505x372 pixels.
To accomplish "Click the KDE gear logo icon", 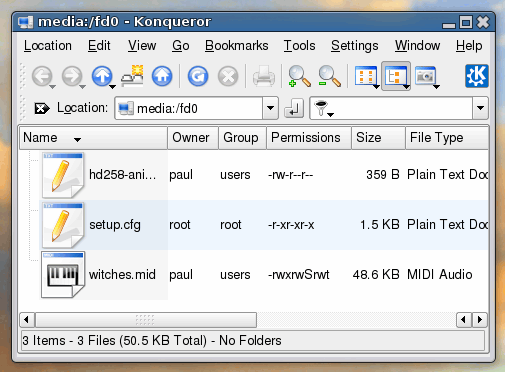I will (477, 76).
